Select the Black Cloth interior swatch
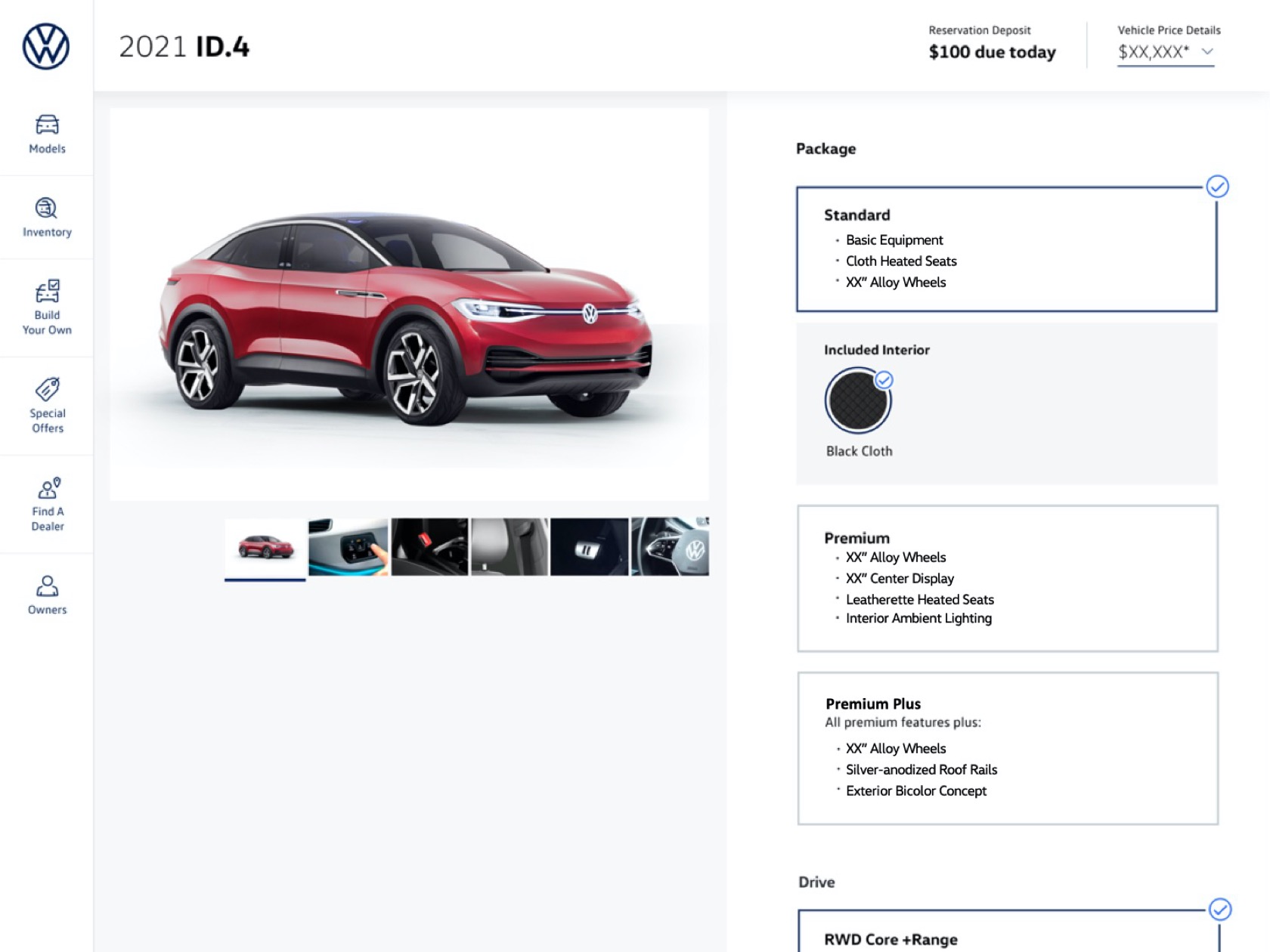 tap(858, 401)
